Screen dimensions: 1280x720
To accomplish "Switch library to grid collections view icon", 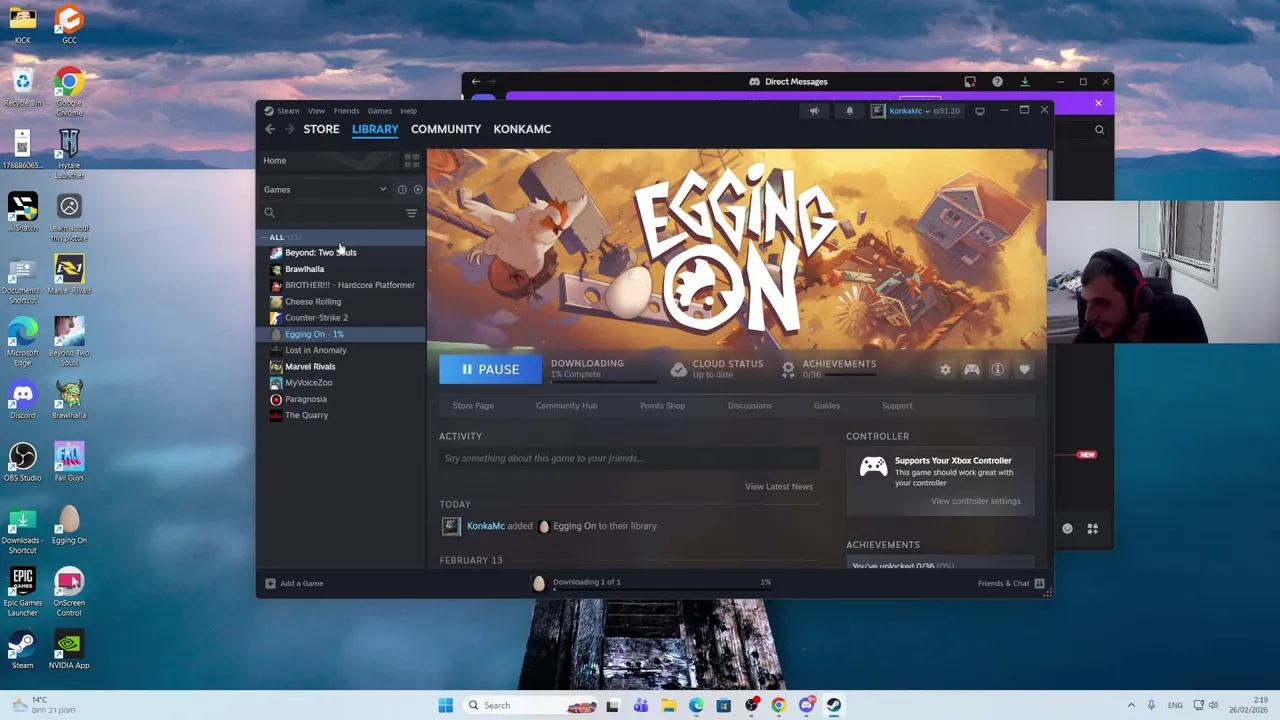I will click(x=412, y=160).
